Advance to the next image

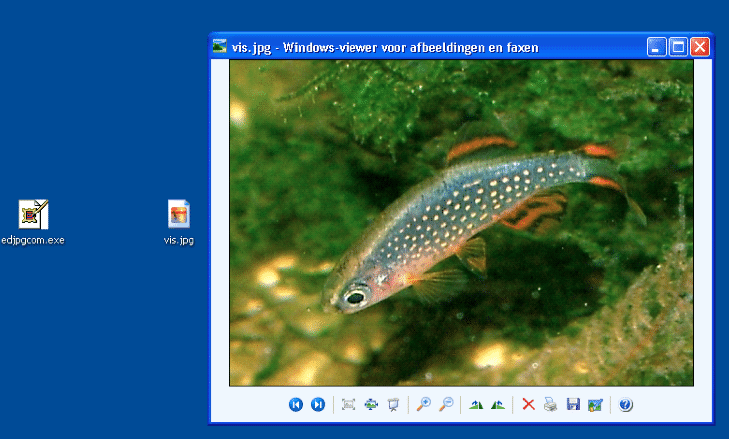(318, 405)
